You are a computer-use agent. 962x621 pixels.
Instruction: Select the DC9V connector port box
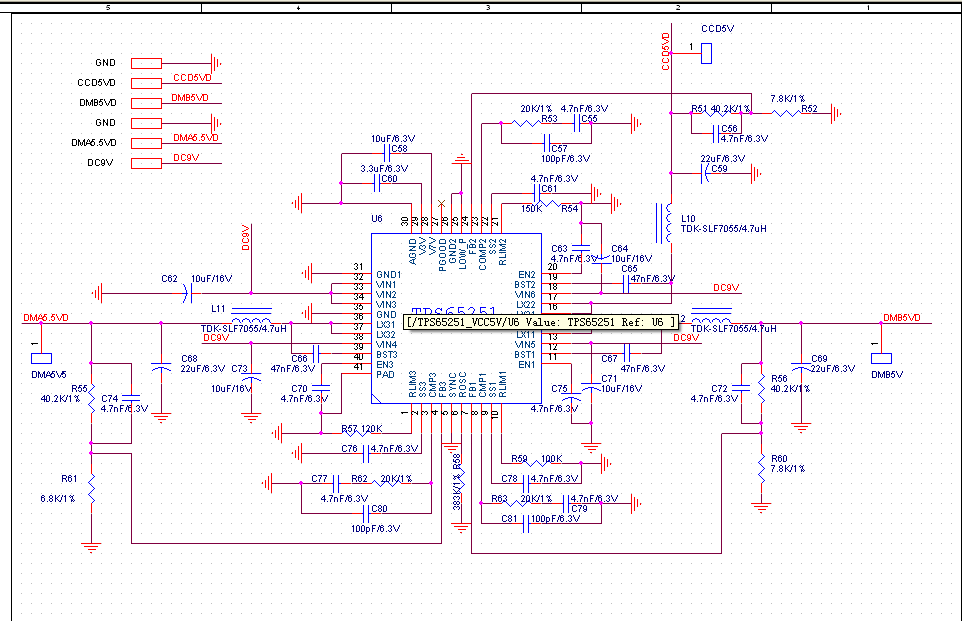[147, 163]
